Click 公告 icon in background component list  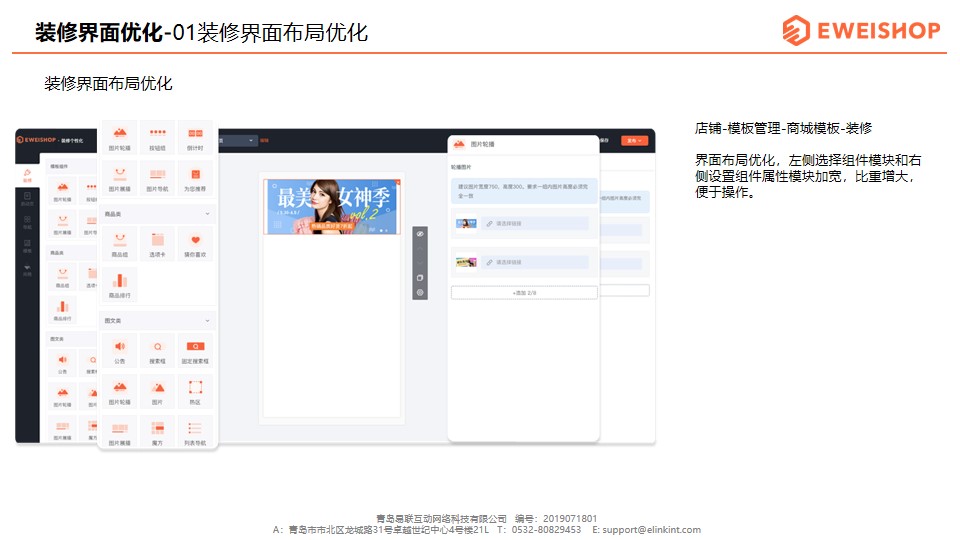pyautogui.click(x=62, y=362)
